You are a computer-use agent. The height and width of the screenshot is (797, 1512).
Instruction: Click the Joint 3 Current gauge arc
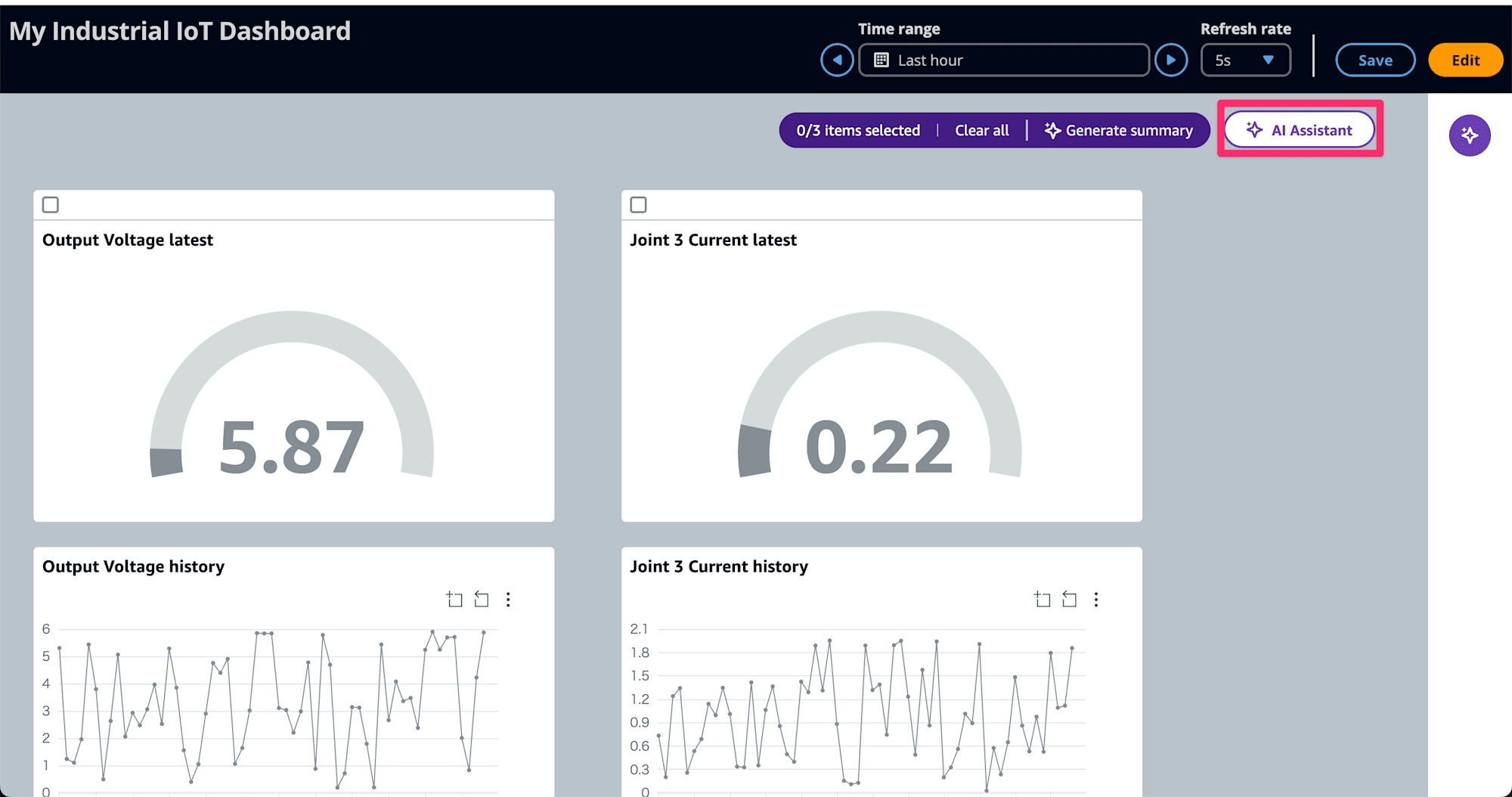879,327
